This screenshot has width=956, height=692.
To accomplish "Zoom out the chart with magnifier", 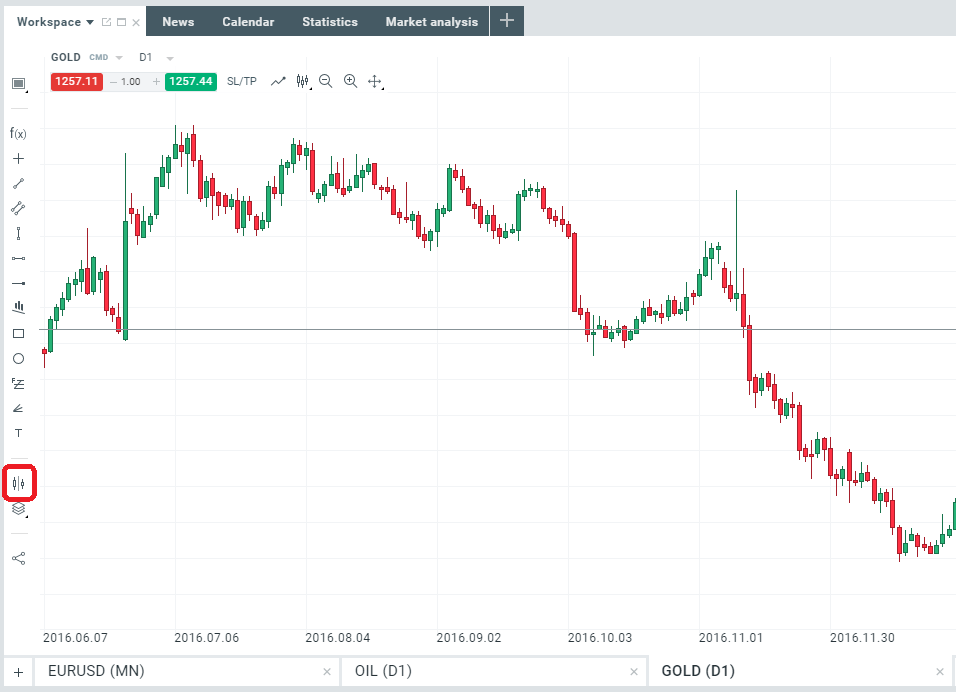I will coord(326,81).
